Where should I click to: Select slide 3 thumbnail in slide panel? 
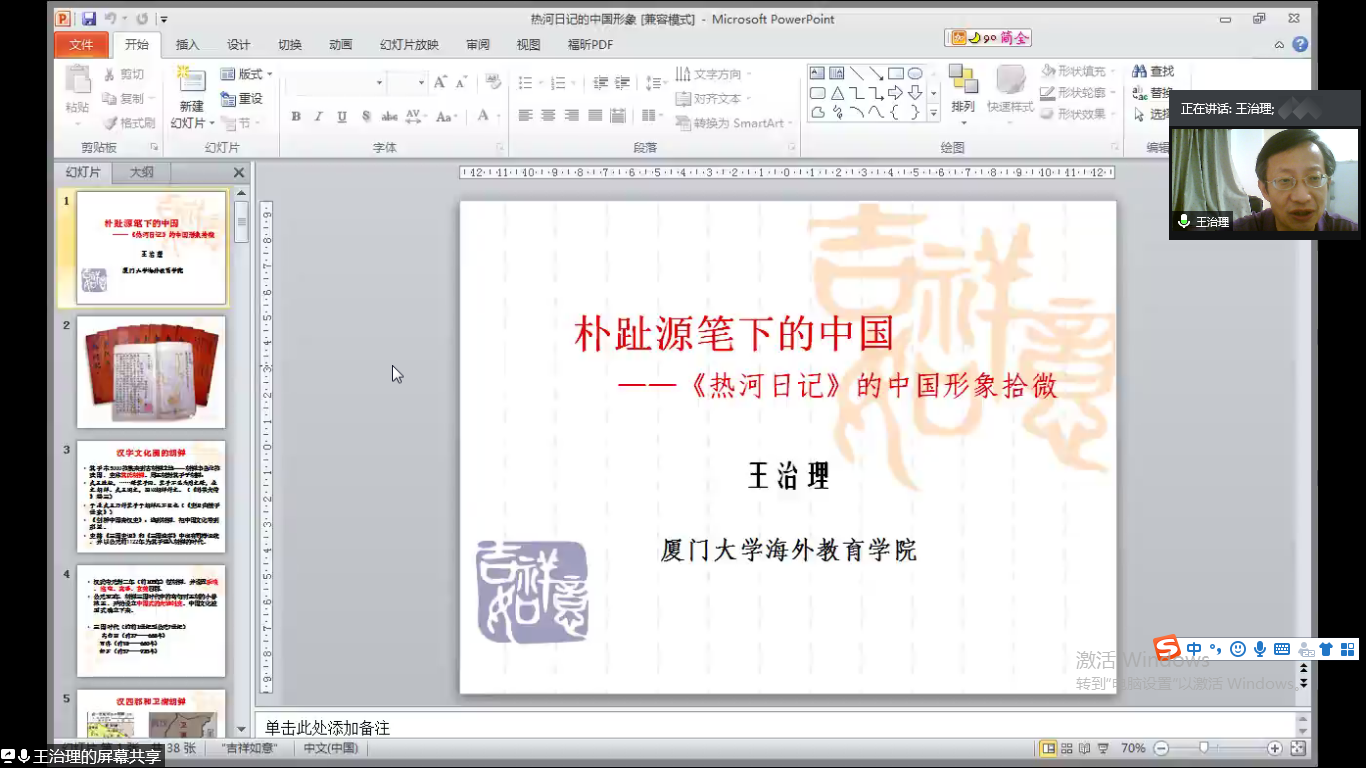(151, 497)
